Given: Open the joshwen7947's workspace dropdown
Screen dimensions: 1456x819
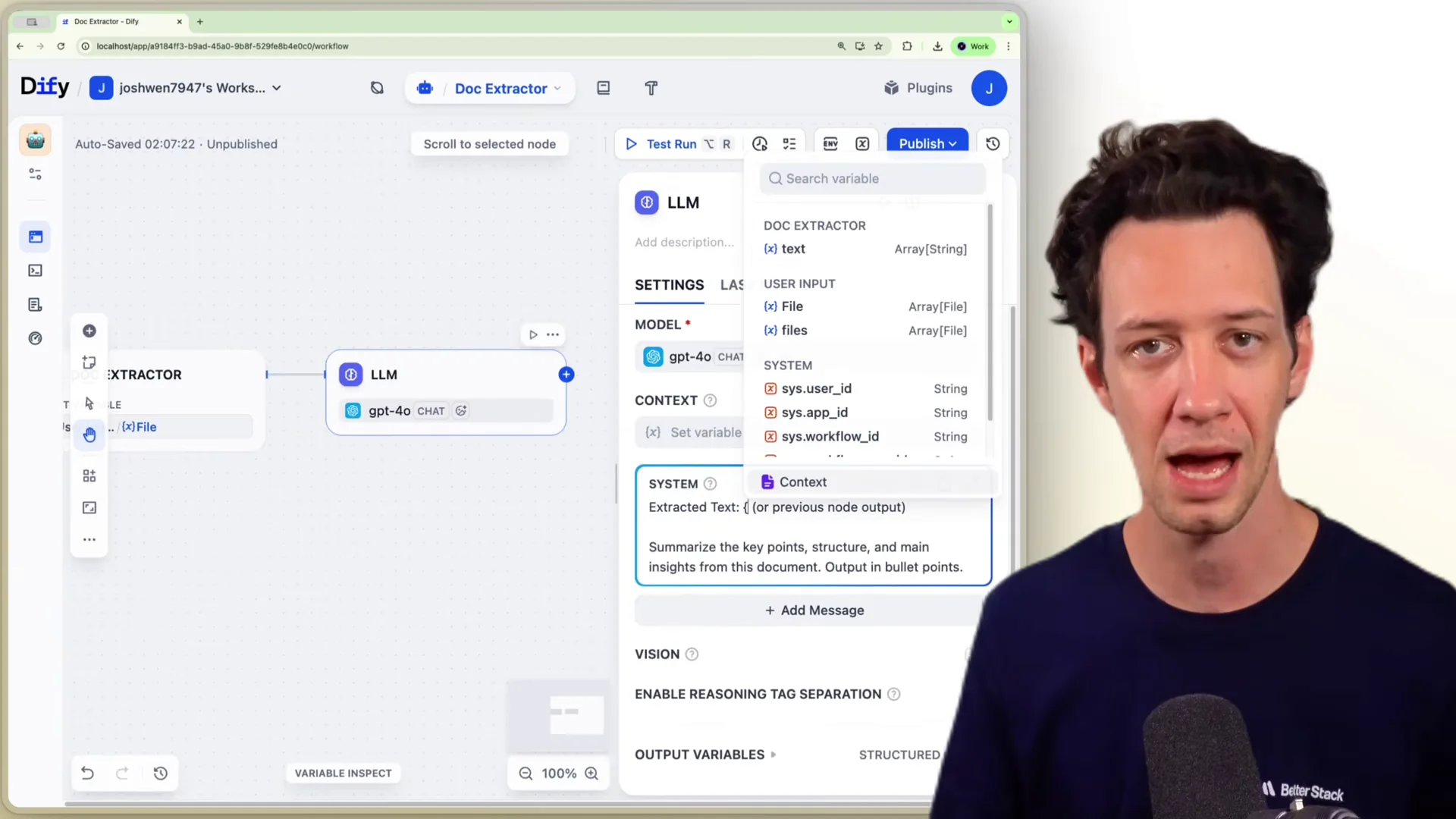Looking at the screenshot, I should click(x=186, y=88).
